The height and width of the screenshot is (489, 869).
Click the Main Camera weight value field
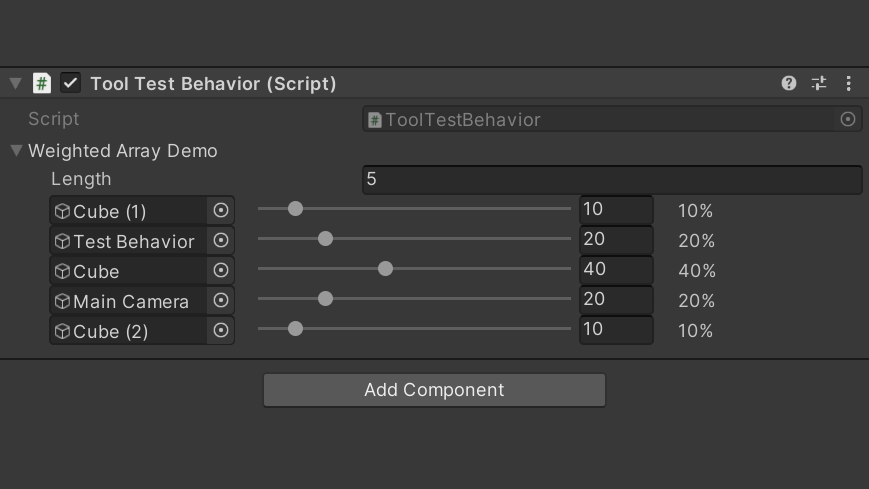[615, 300]
